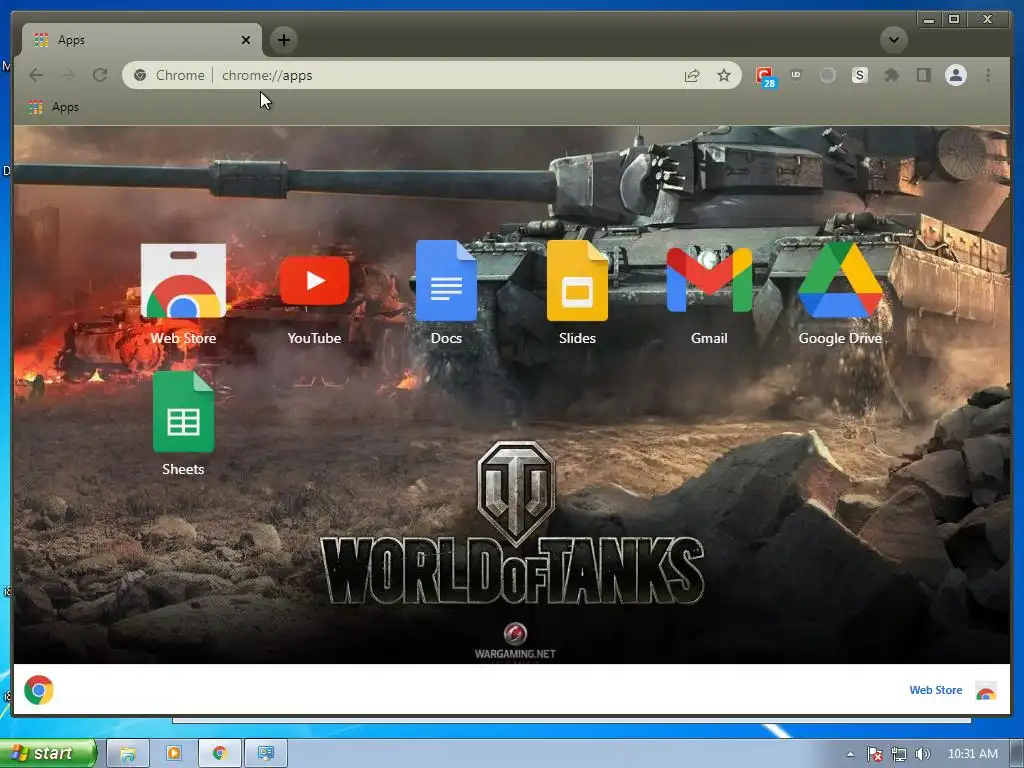This screenshot has width=1024, height=768.
Task: Open the Docs app
Action: coord(446,293)
